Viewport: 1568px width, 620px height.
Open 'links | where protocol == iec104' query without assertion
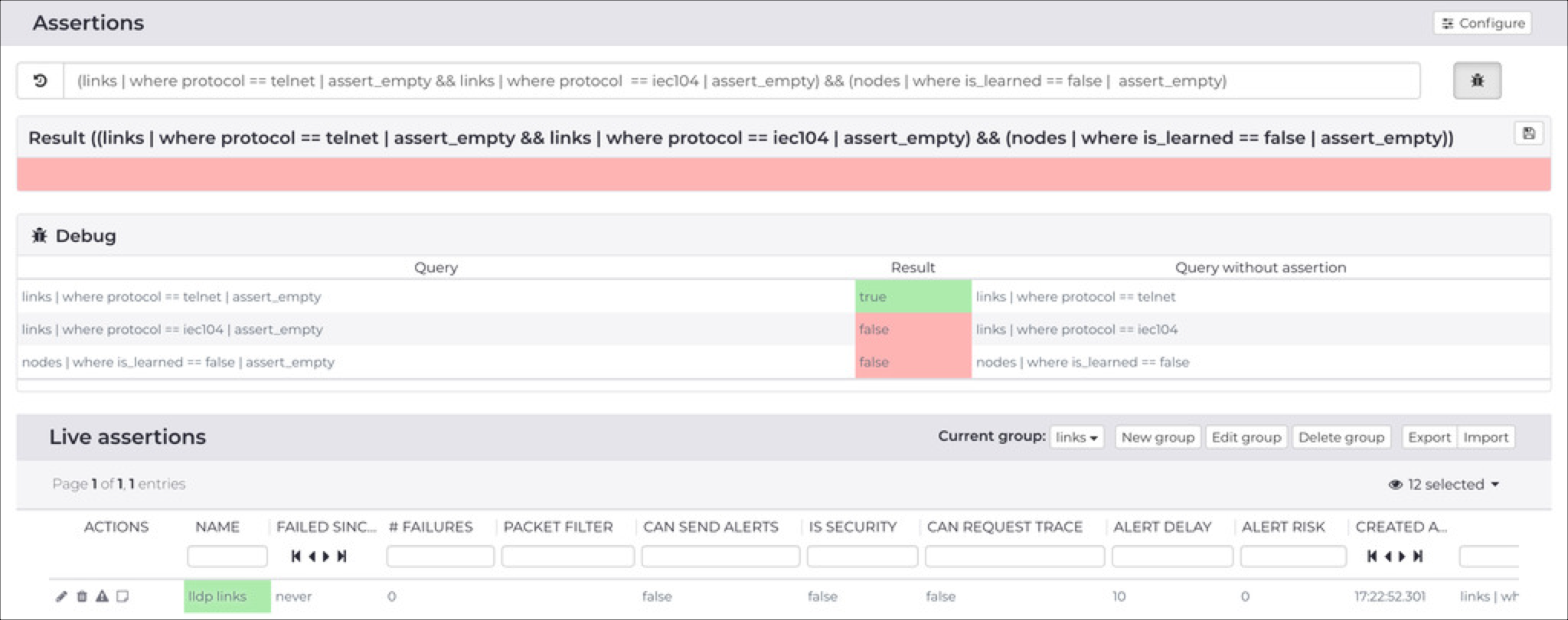point(1076,329)
